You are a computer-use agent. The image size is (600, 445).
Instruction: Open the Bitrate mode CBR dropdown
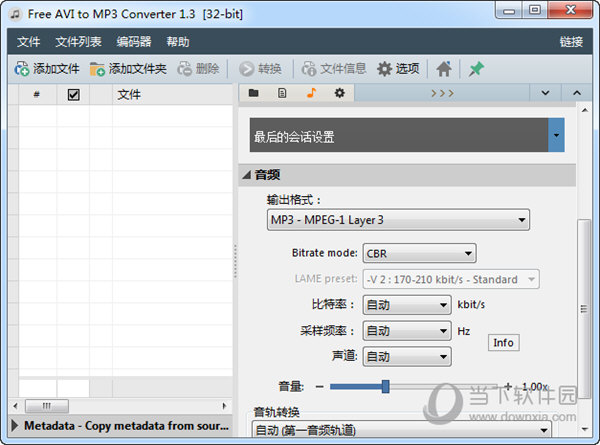(x=419, y=253)
